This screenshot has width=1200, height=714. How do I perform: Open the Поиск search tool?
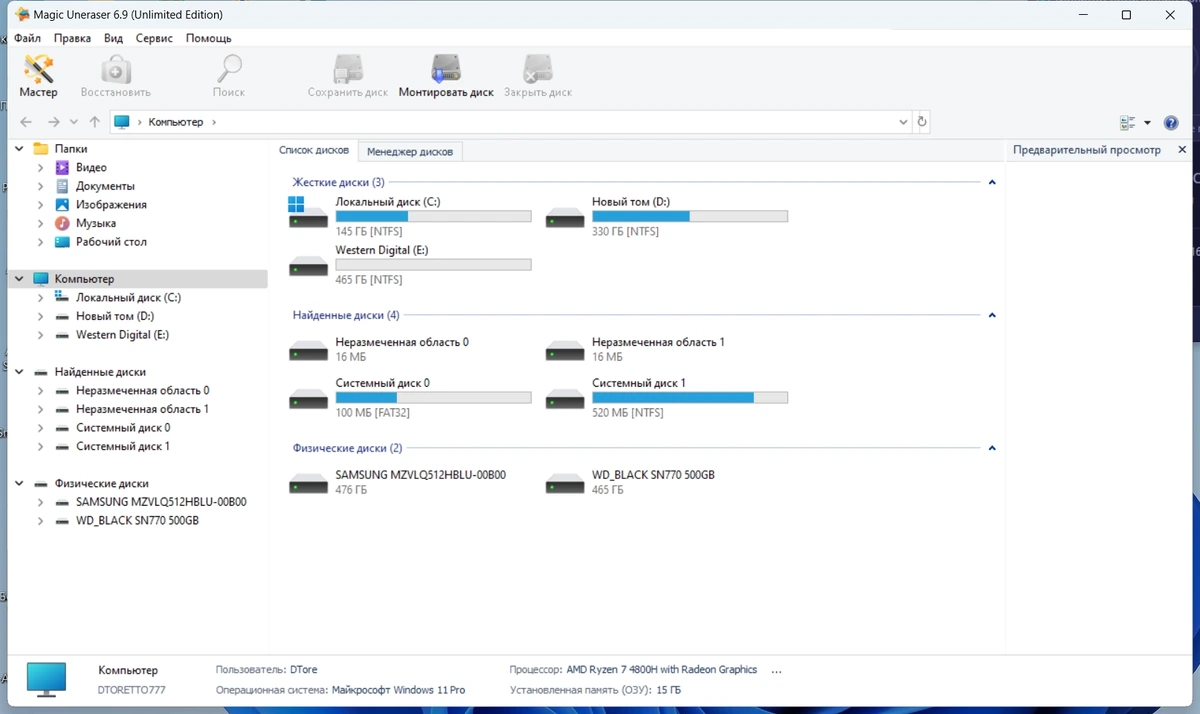pyautogui.click(x=229, y=76)
